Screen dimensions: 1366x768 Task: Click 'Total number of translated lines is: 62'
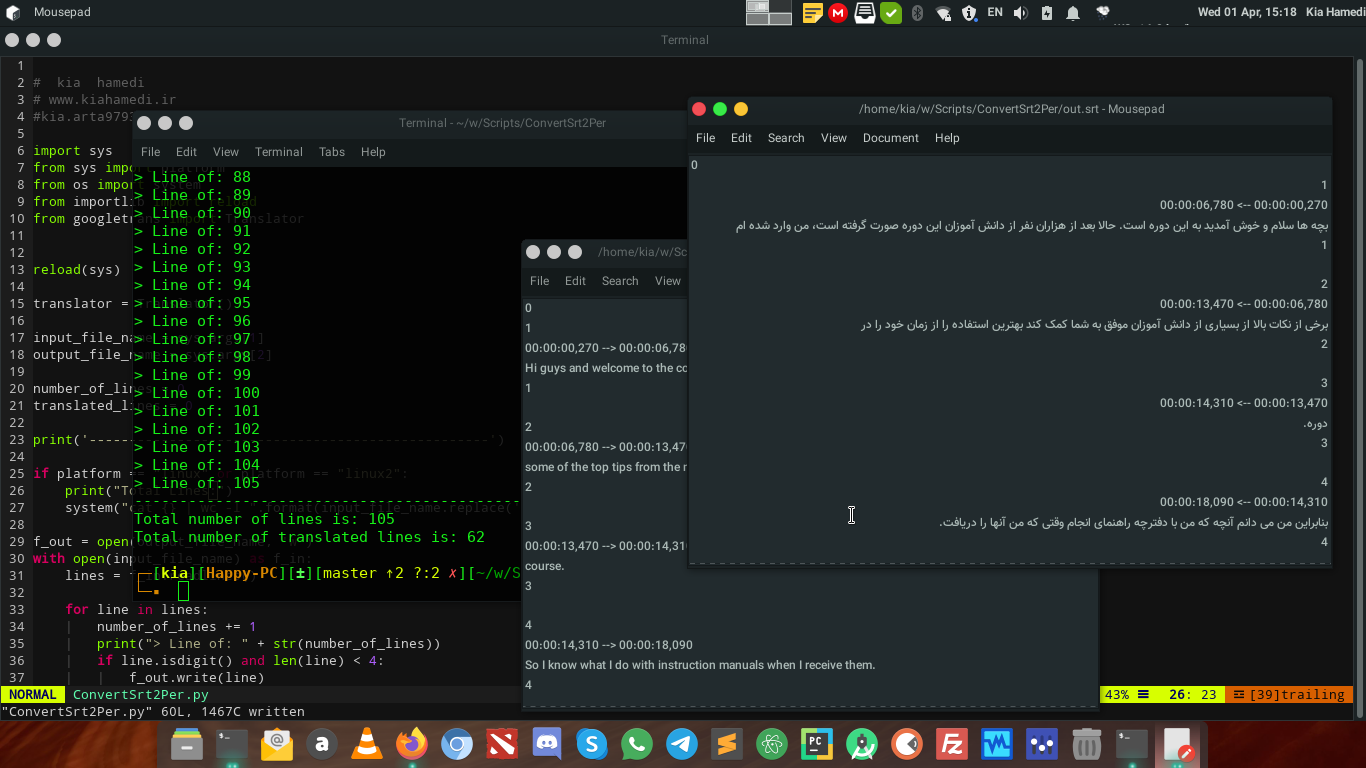[309, 537]
